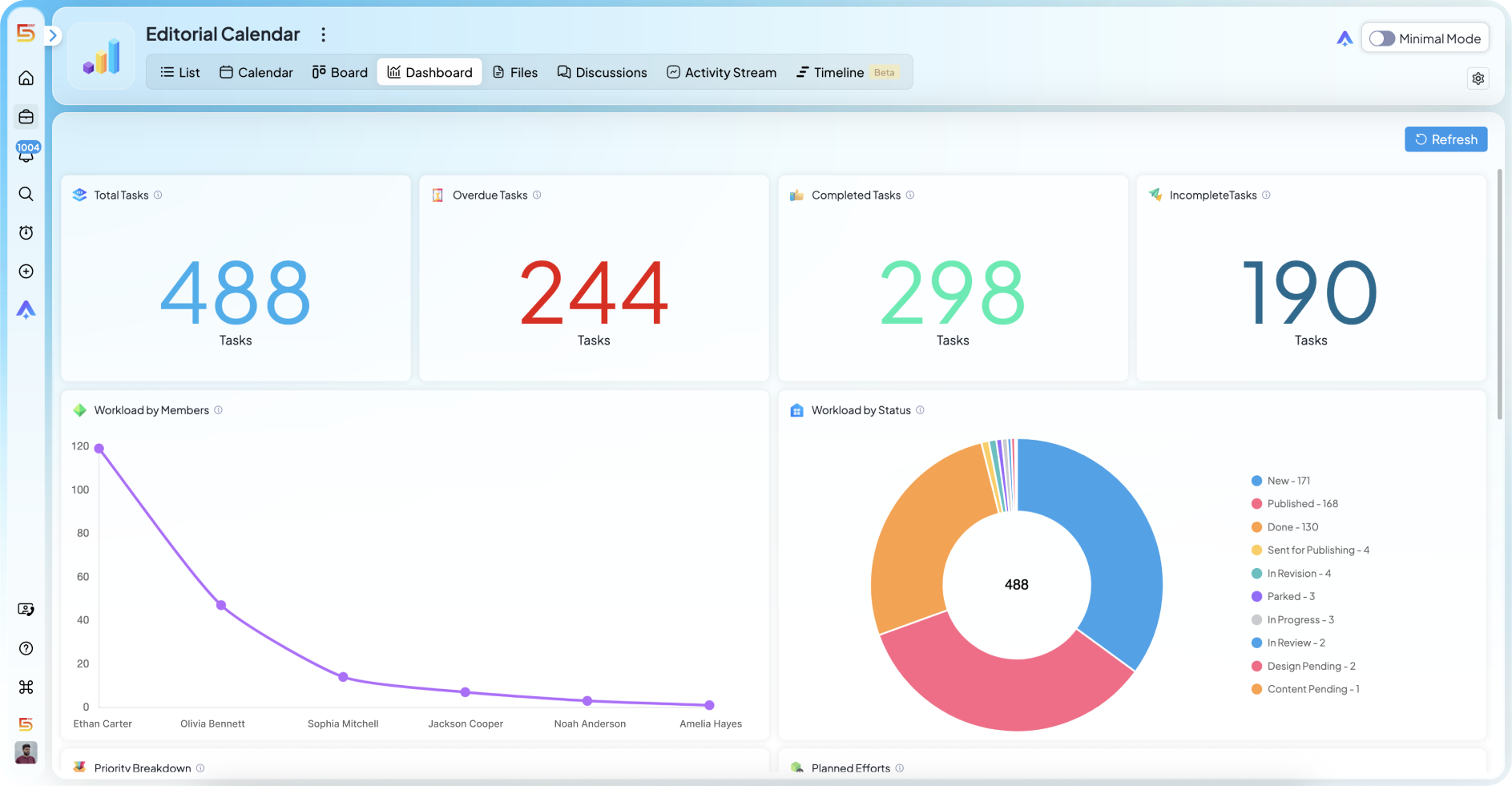Click the info icon next to IncompleteTasks
This screenshot has height=786, width=1512.
[x=1266, y=195]
